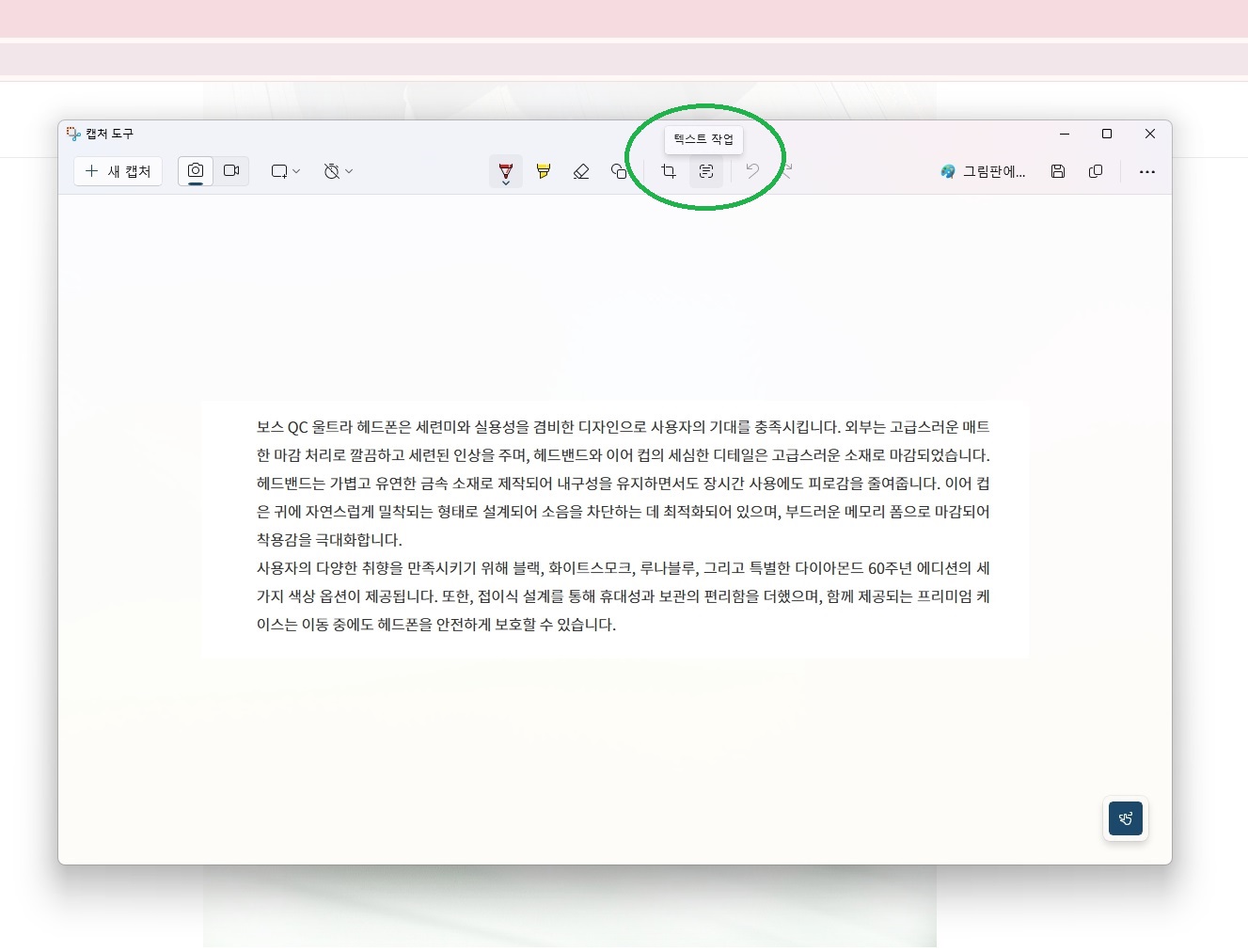Click the undo arrow icon
The height and width of the screenshot is (952, 1248).
coord(752,171)
